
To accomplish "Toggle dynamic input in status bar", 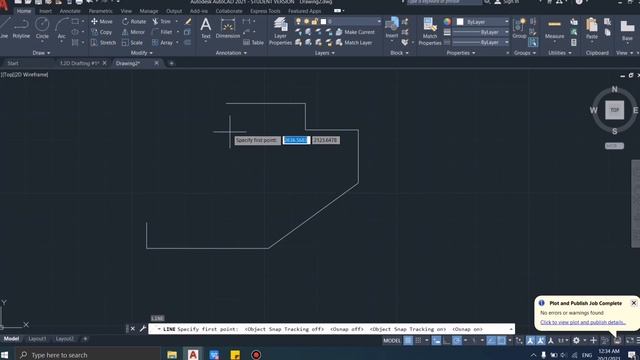I will (436, 340).
